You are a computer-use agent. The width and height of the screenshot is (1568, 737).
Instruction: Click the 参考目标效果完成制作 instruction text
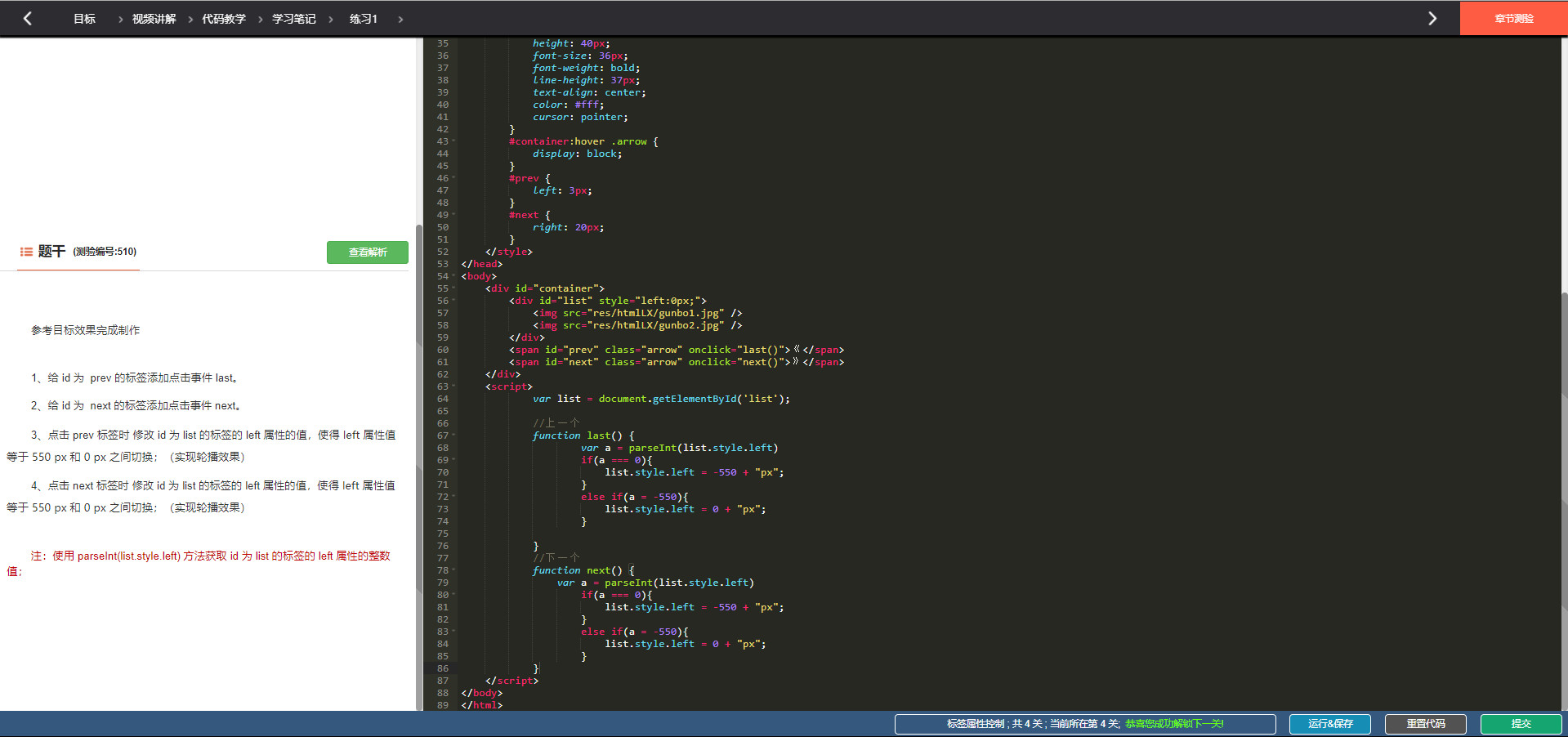coord(86,330)
